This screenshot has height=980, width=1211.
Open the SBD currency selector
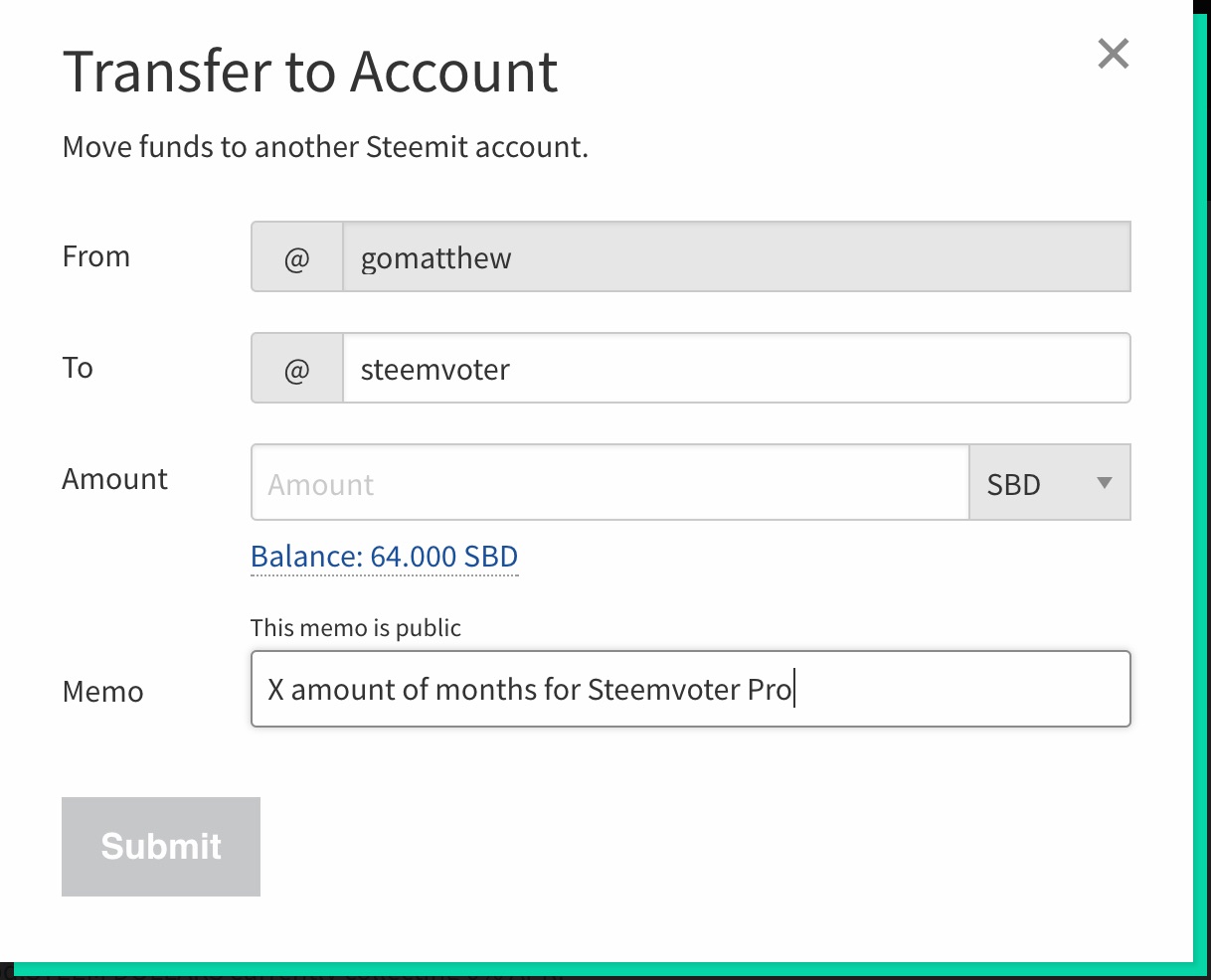1034,483
